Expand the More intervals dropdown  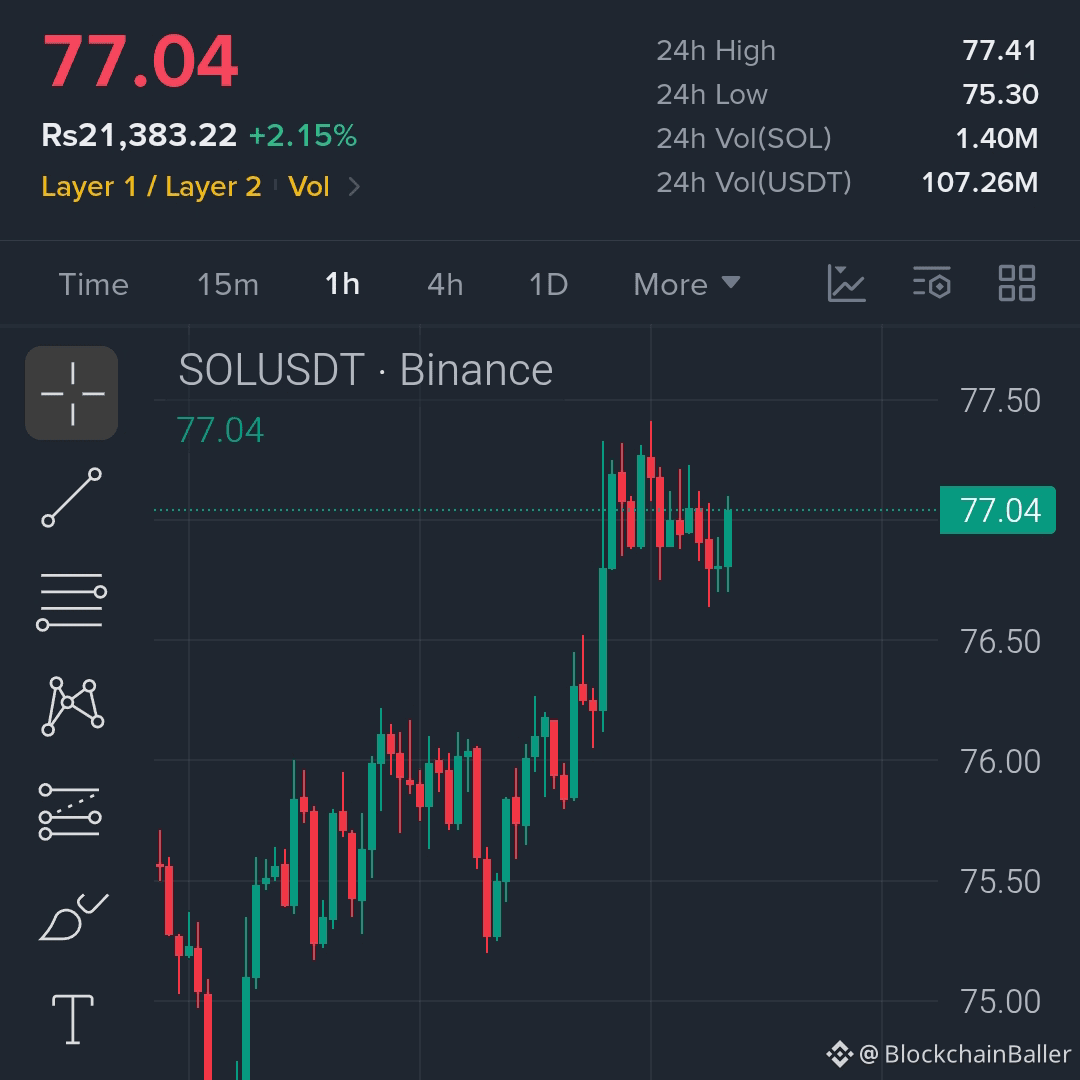687,284
